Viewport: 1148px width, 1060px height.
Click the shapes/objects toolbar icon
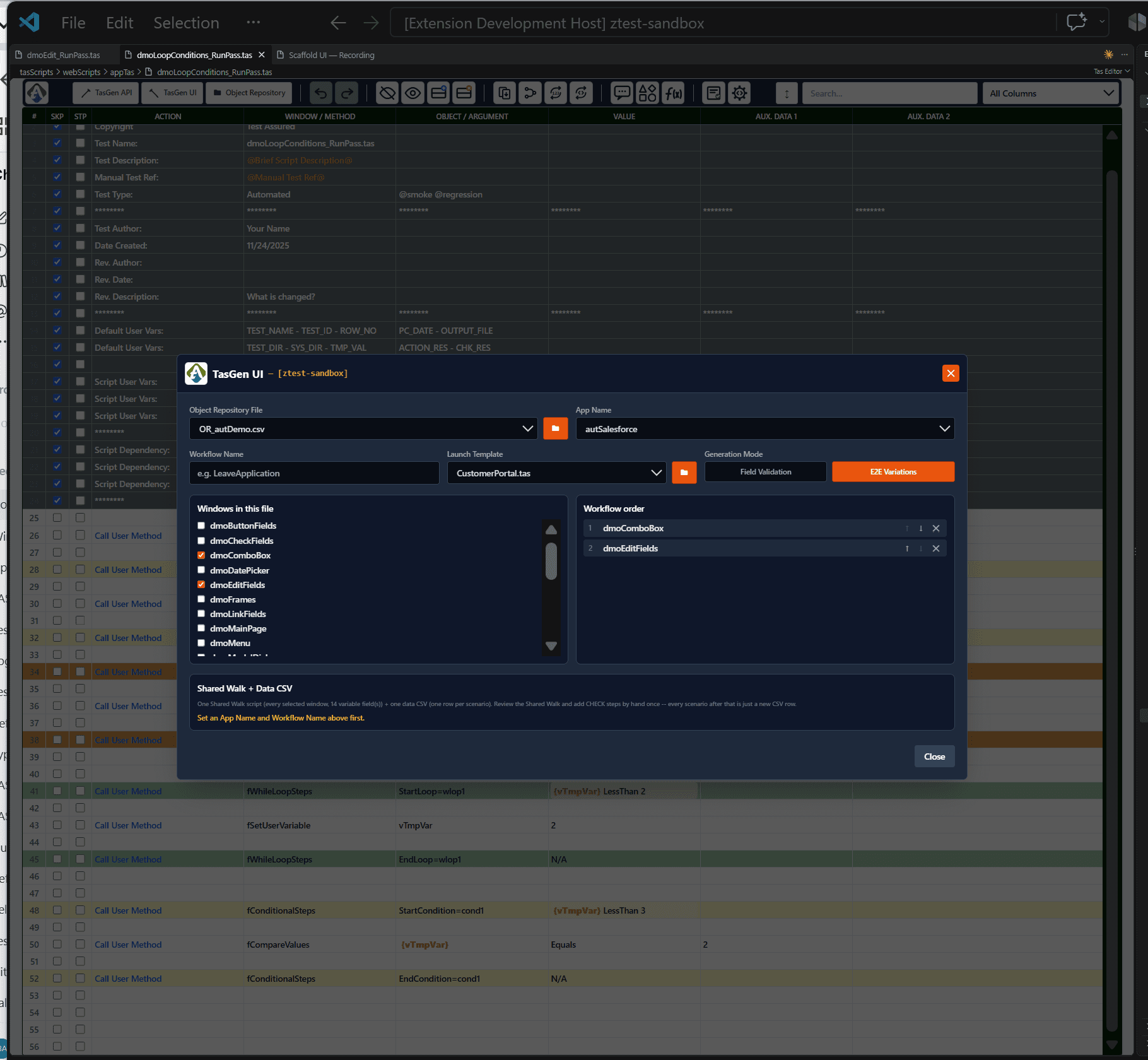[648, 93]
